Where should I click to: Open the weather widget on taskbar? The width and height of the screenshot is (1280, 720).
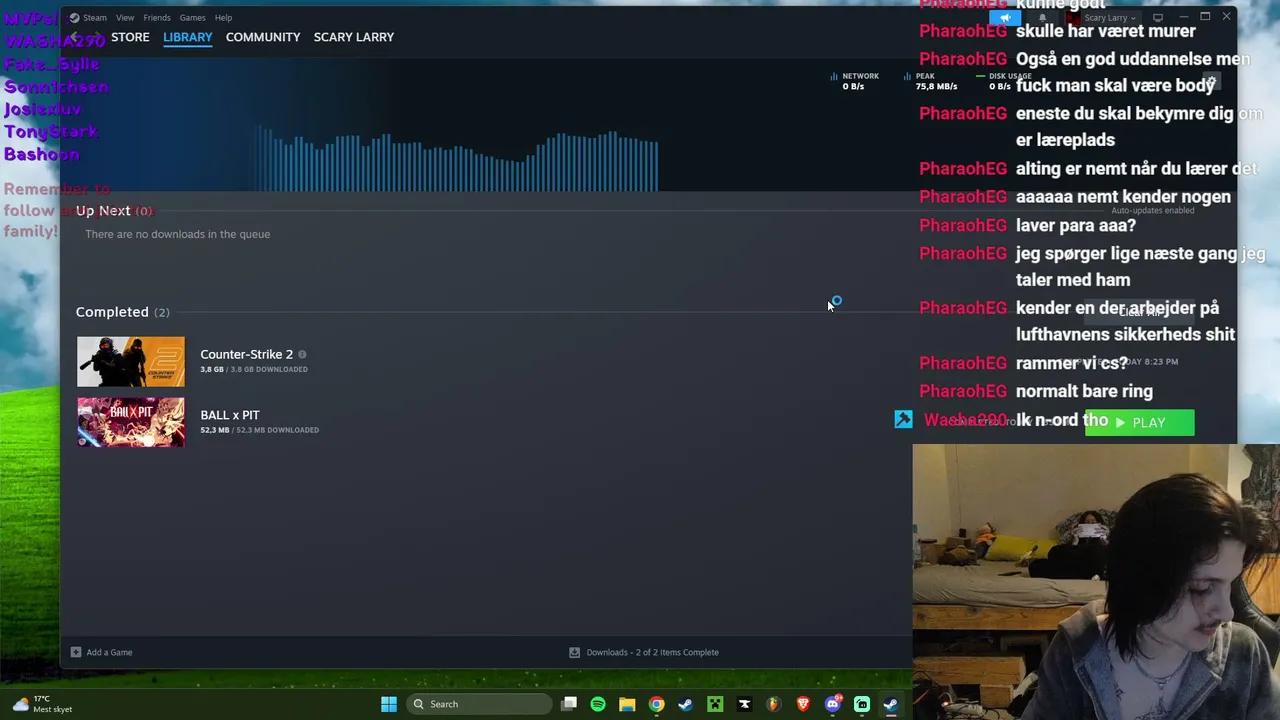[x=42, y=704]
